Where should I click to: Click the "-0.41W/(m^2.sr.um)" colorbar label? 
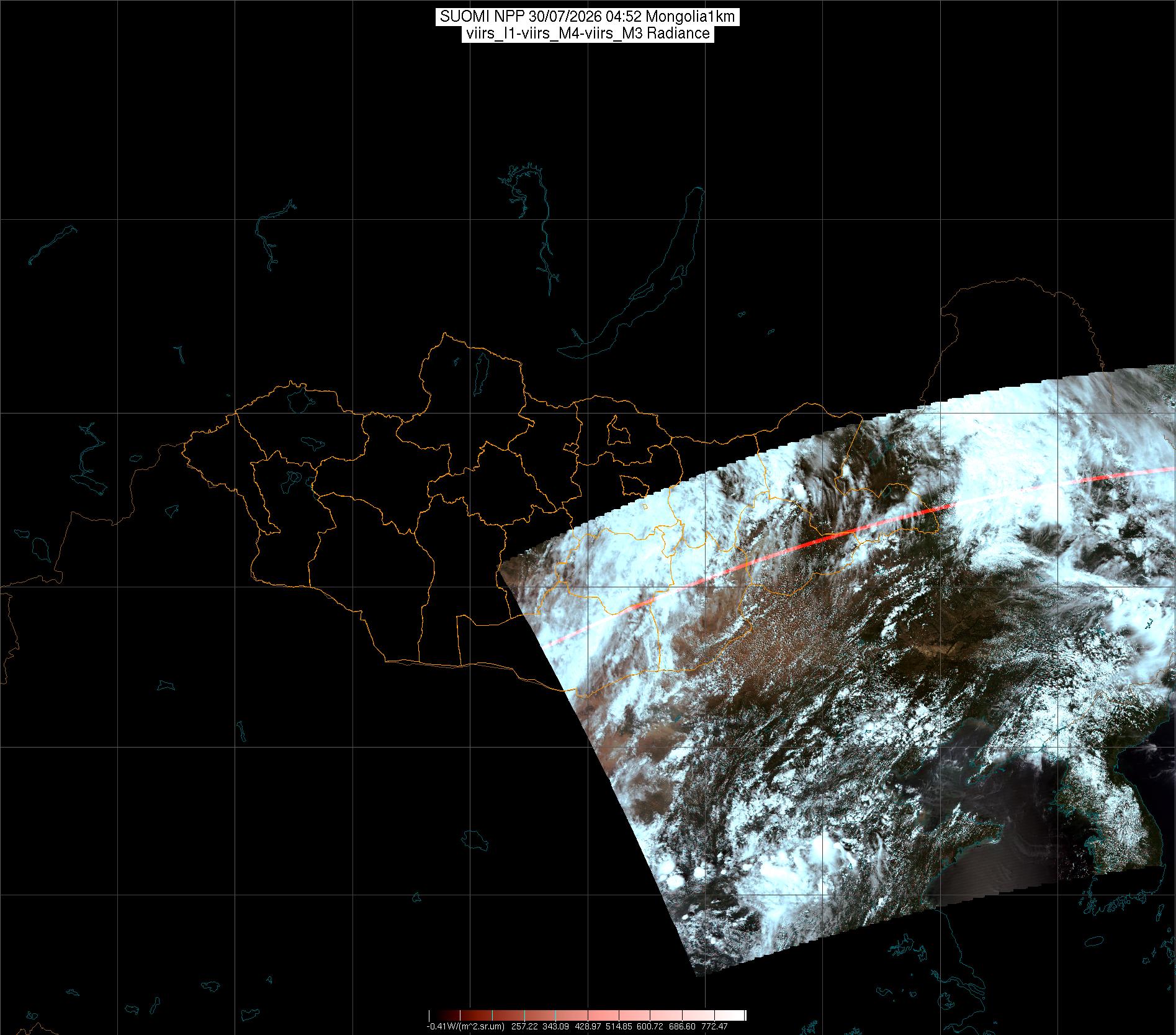tap(465, 1026)
